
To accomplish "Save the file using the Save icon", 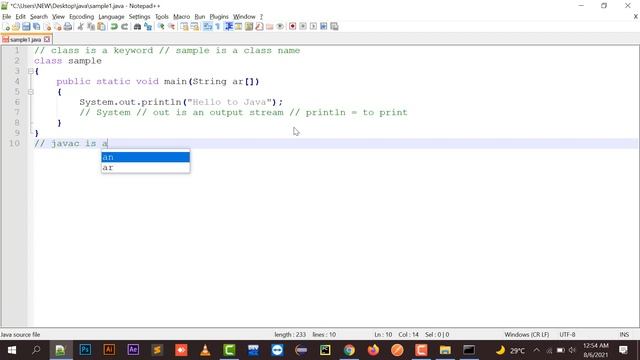I will pos(26,27).
